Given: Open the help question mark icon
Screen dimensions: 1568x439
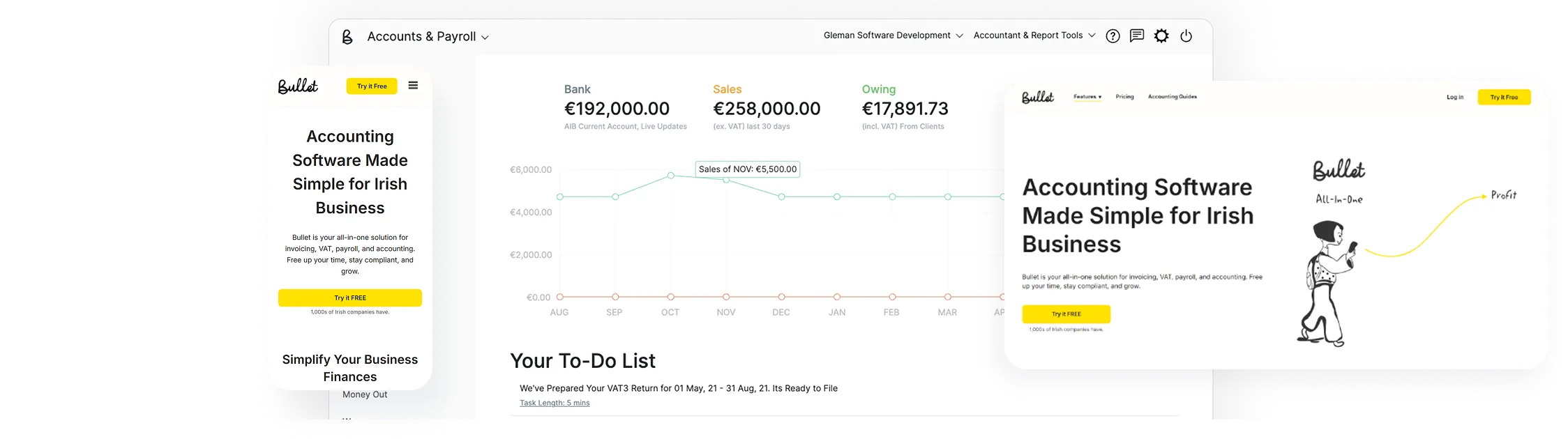Looking at the screenshot, I should (1113, 36).
